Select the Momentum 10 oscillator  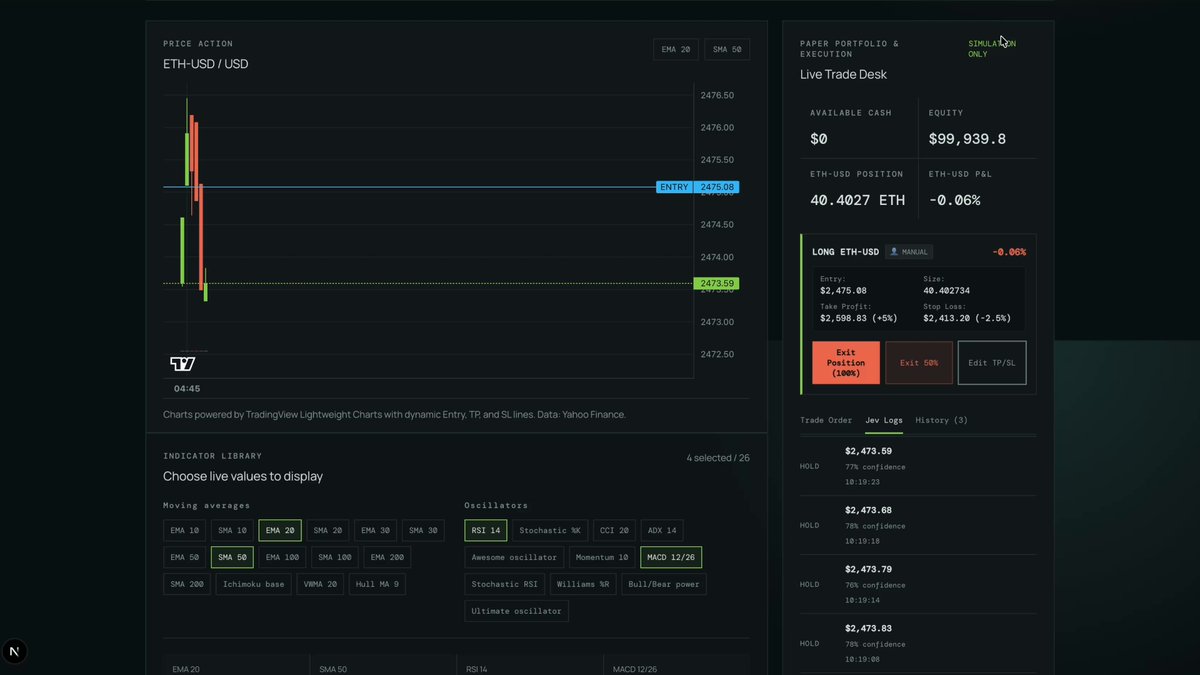click(x=603, y=557)
